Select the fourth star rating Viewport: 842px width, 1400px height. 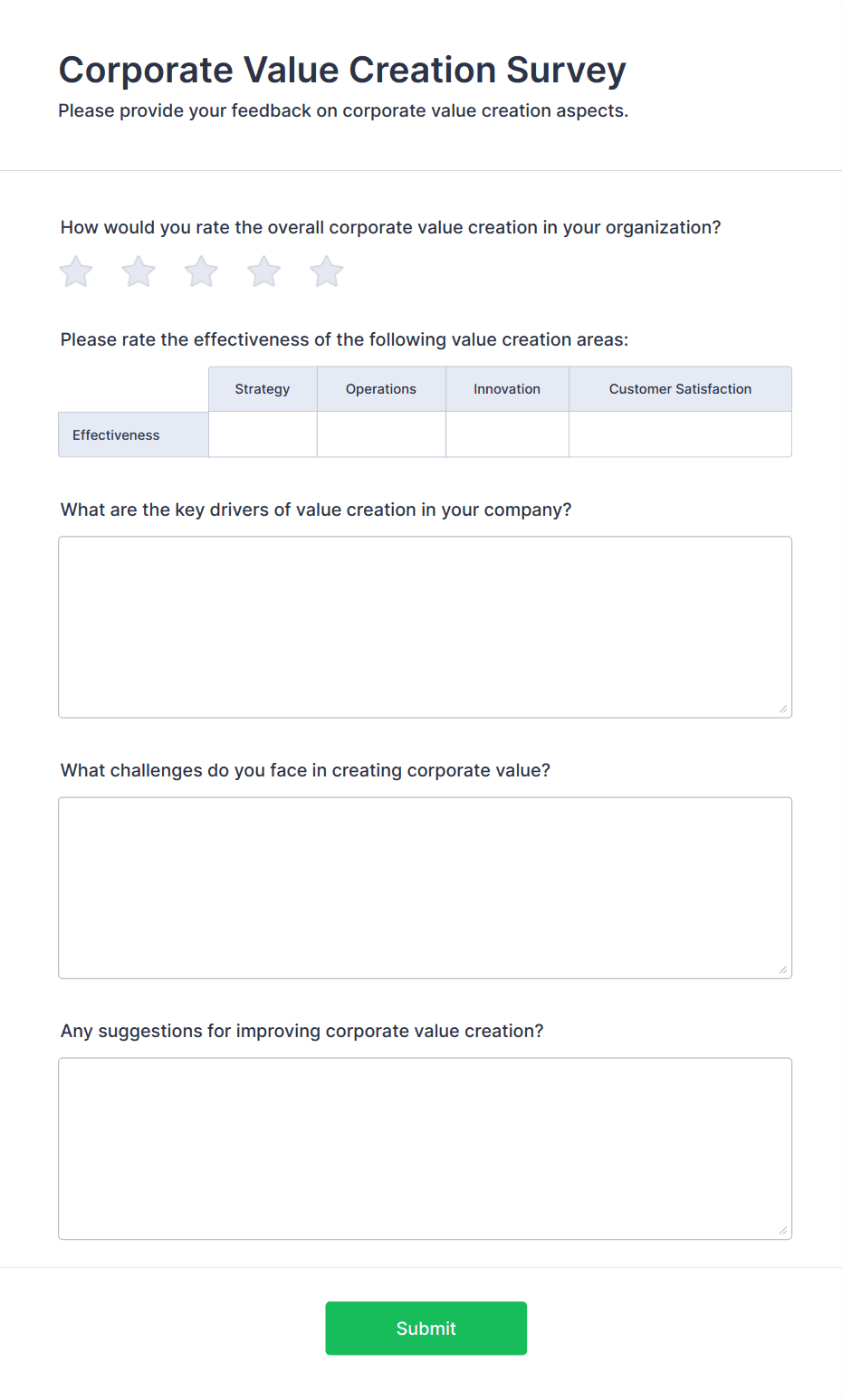click(x=263, y=271)
